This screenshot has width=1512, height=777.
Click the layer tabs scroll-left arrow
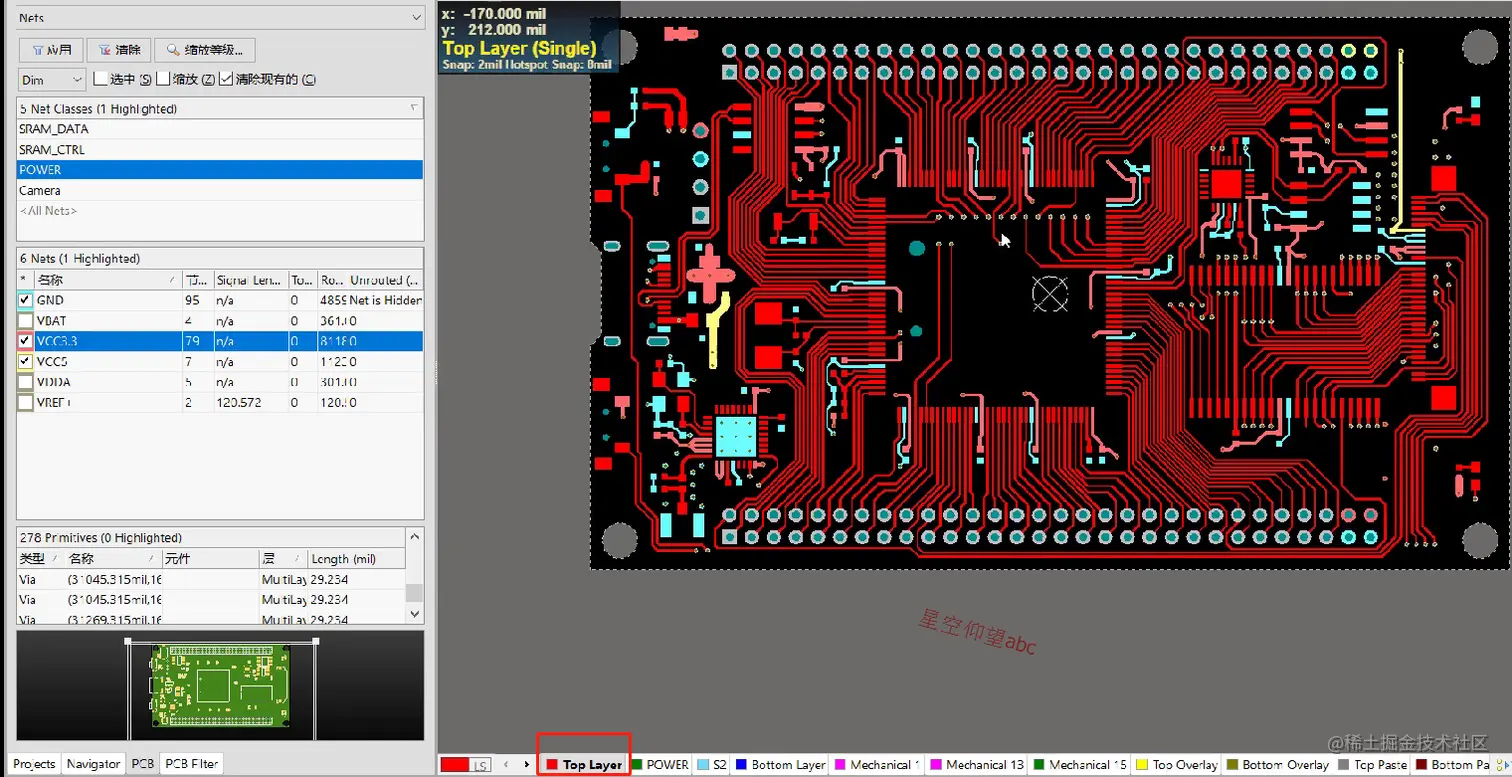pos(508,765)
